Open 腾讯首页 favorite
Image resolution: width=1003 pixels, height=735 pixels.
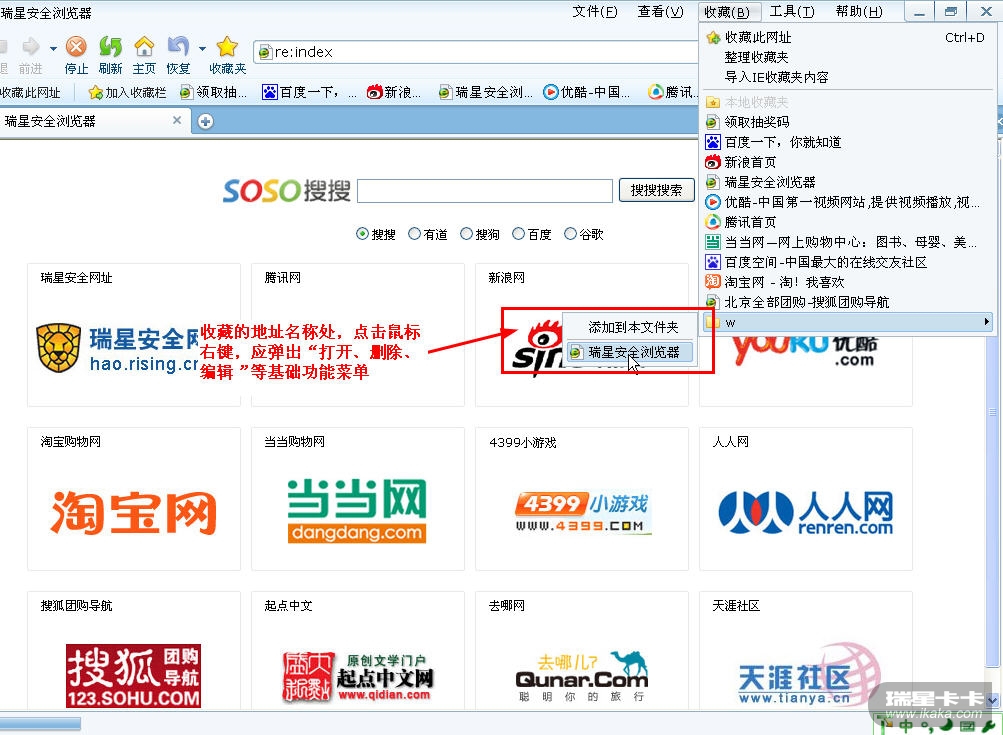[x=848, y=222]
